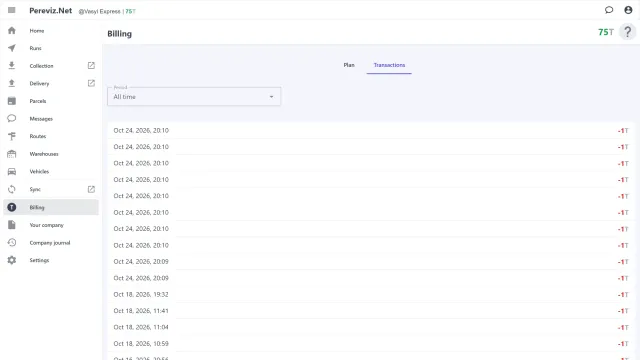Click the Sync arrows icon

pyautogui.click(x=12, y=189)
